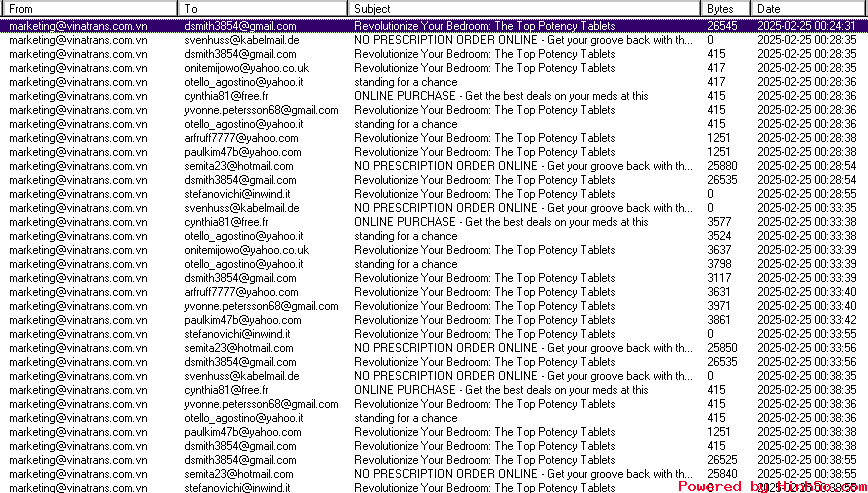Select the yvonne.petersson68@gmail.com recipient with 3971 bytes
The image size is (868, 493).
pyautogui.click(x=261, y=306)
